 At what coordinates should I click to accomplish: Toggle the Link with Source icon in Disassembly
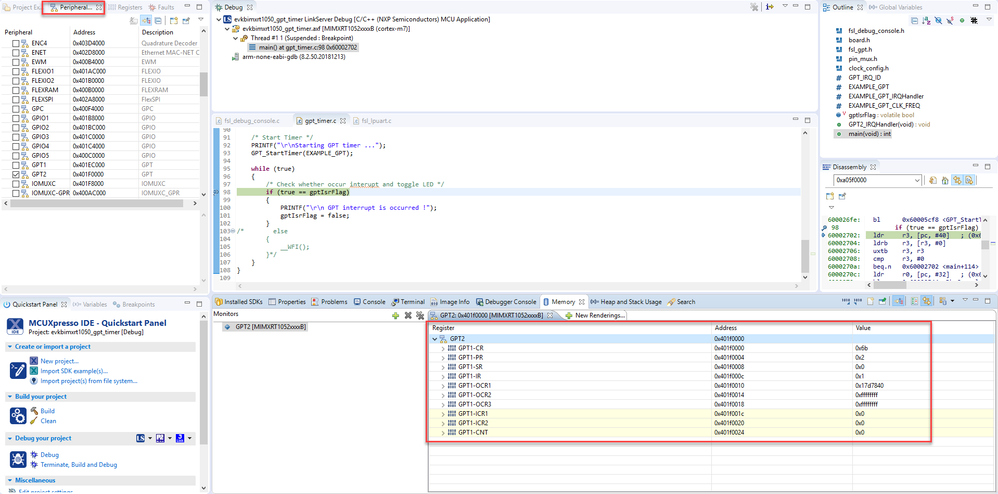click(x=957, y=181)
